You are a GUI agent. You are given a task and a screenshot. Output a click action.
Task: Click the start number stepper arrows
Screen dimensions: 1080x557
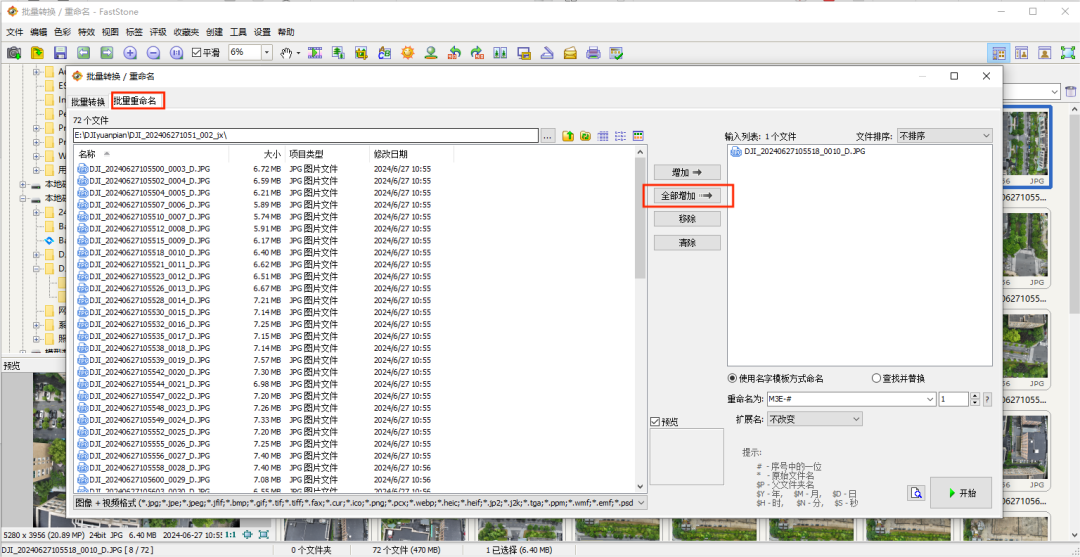tap(974, 399)
